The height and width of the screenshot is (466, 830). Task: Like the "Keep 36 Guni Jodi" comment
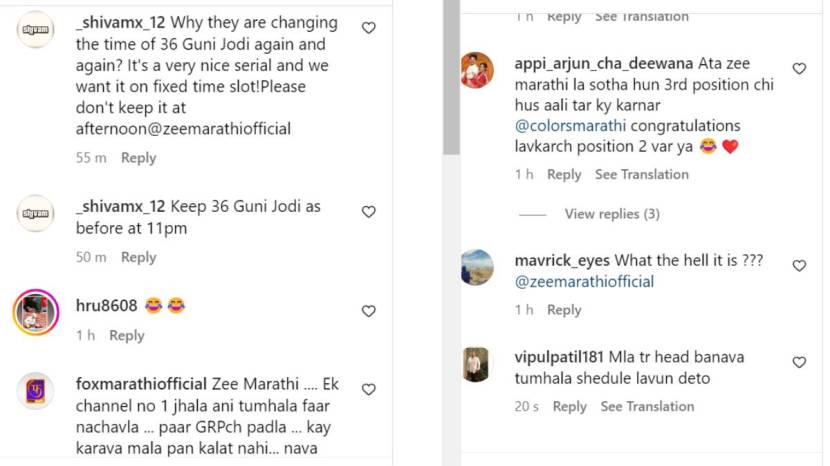pyautogui.click(x=368, y=212)
